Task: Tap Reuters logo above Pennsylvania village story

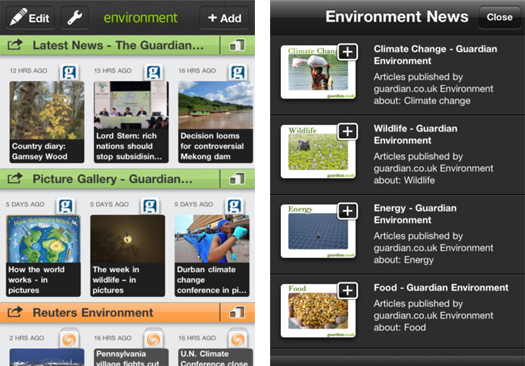Action: click(x=154, y=339)
